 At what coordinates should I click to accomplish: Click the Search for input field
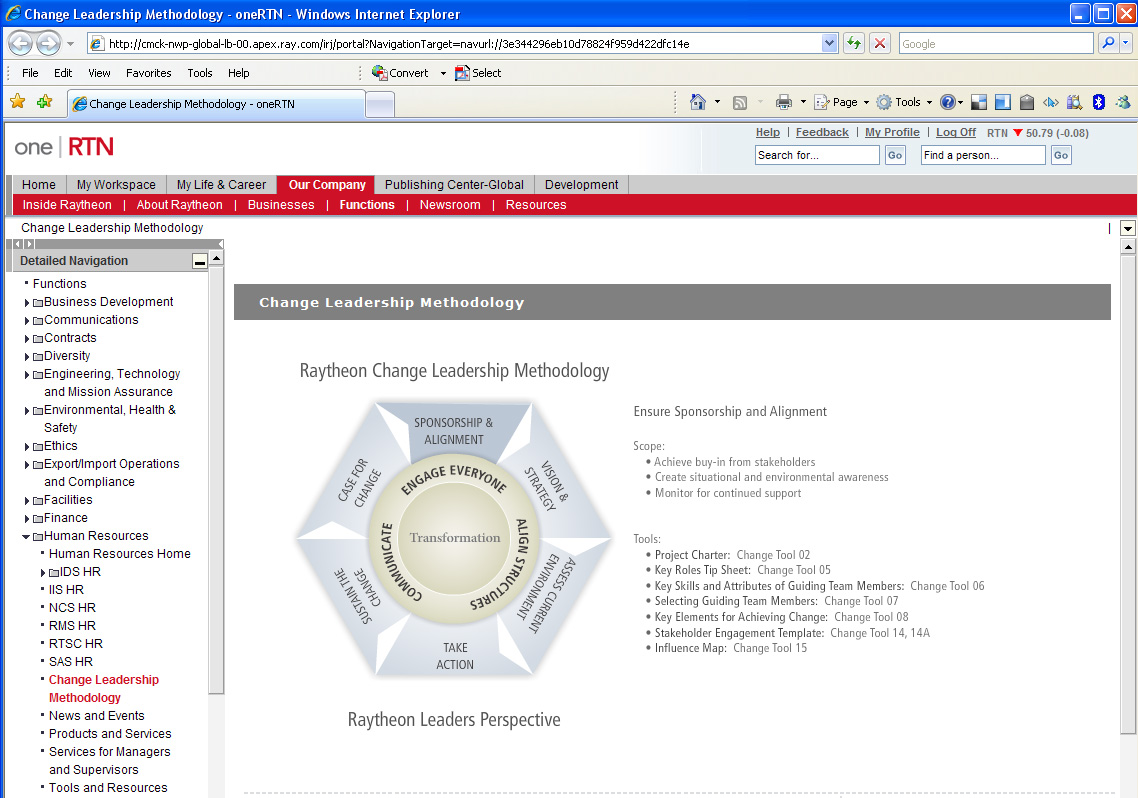coord(817,155)
